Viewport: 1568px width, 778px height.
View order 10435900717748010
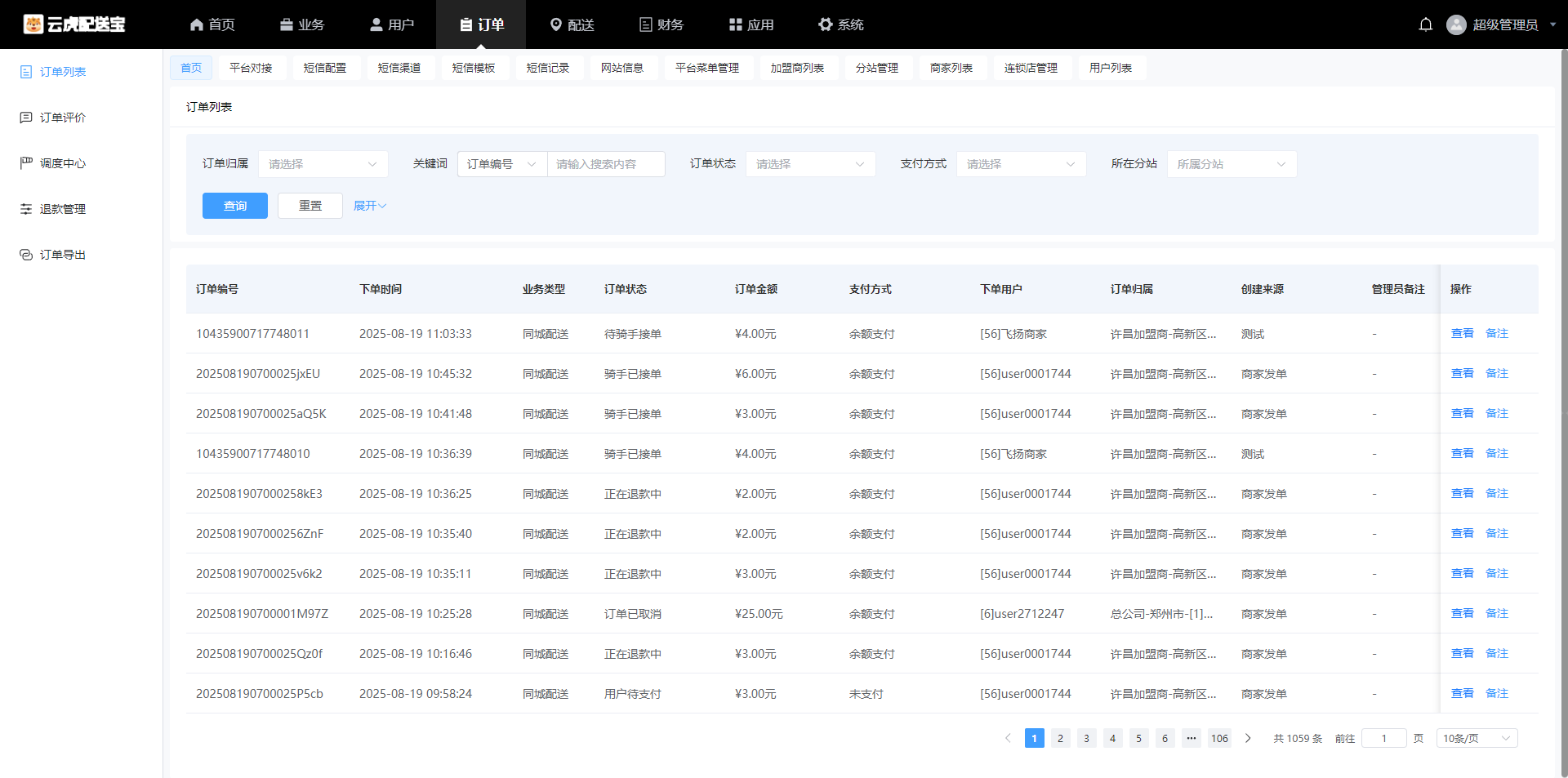[x=1462, y=453]
